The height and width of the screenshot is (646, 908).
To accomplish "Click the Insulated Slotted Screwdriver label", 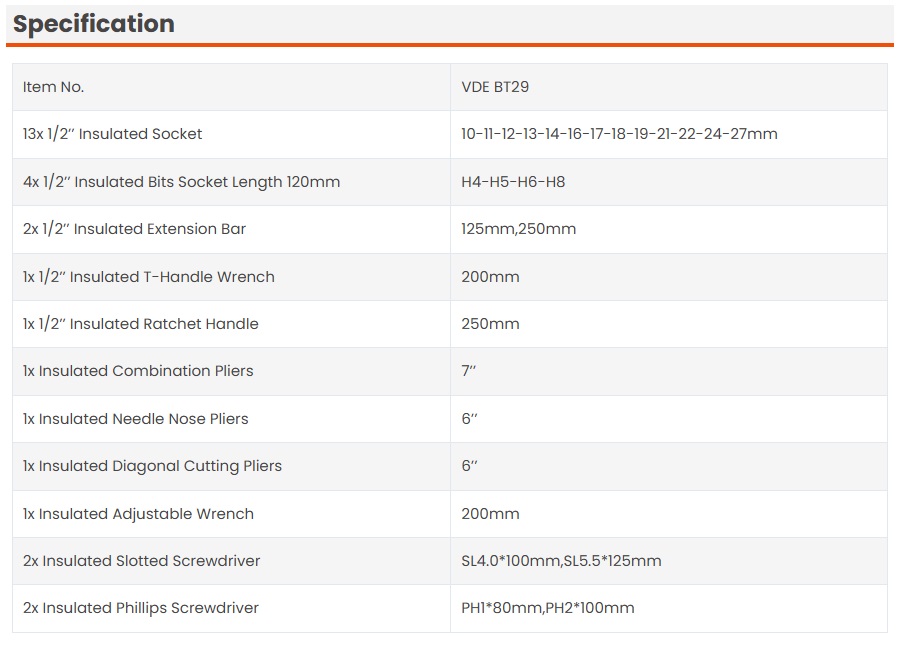I will point(142,561).
